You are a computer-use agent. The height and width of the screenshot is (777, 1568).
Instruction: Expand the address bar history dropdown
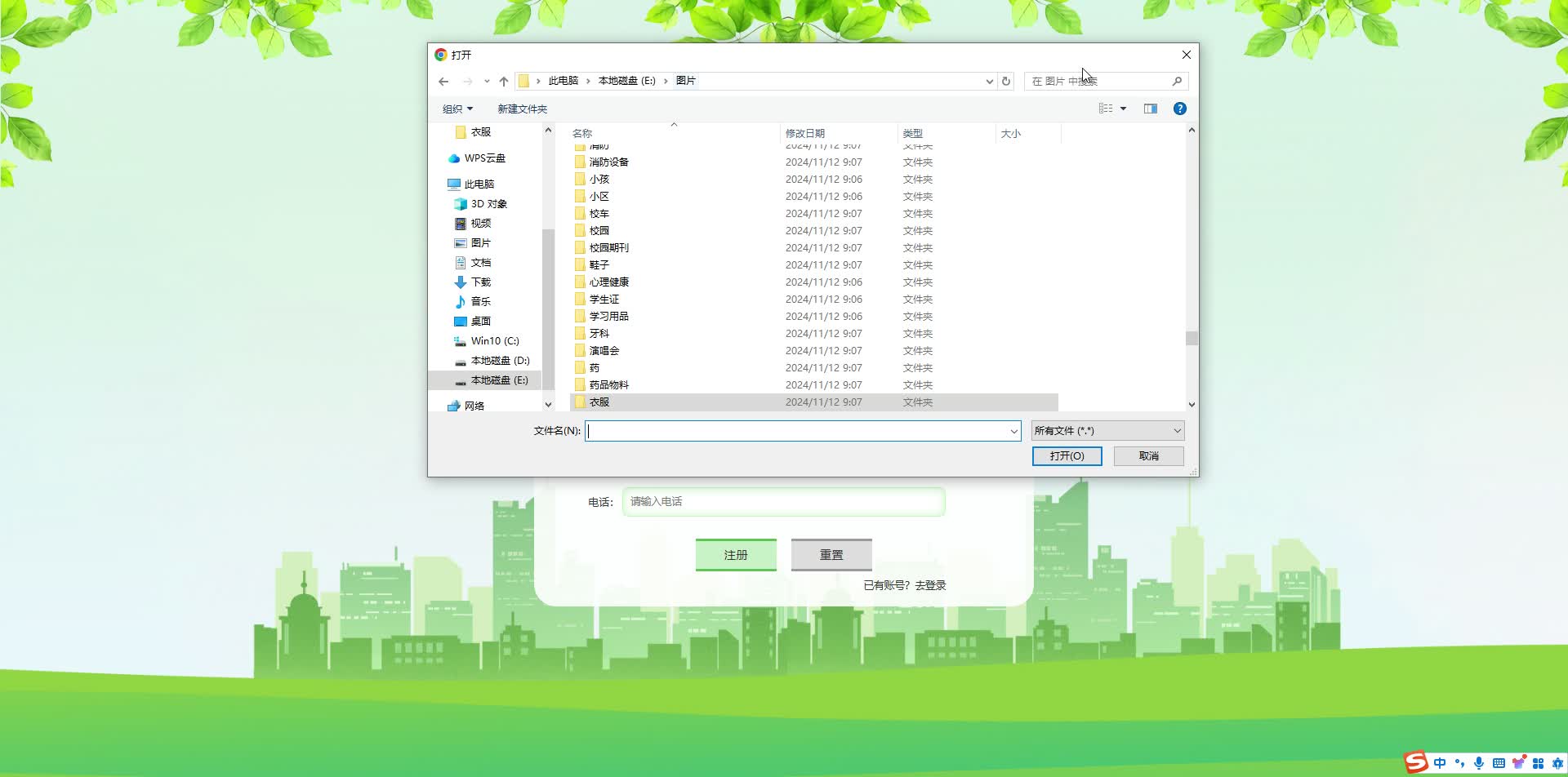tap(989, 82)
